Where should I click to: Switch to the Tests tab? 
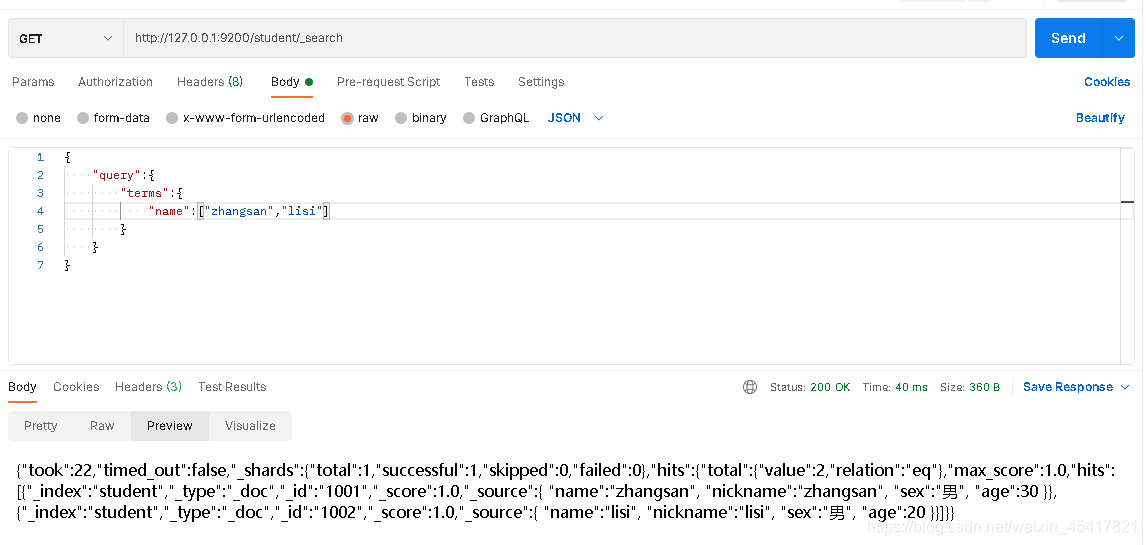[479, 82]
